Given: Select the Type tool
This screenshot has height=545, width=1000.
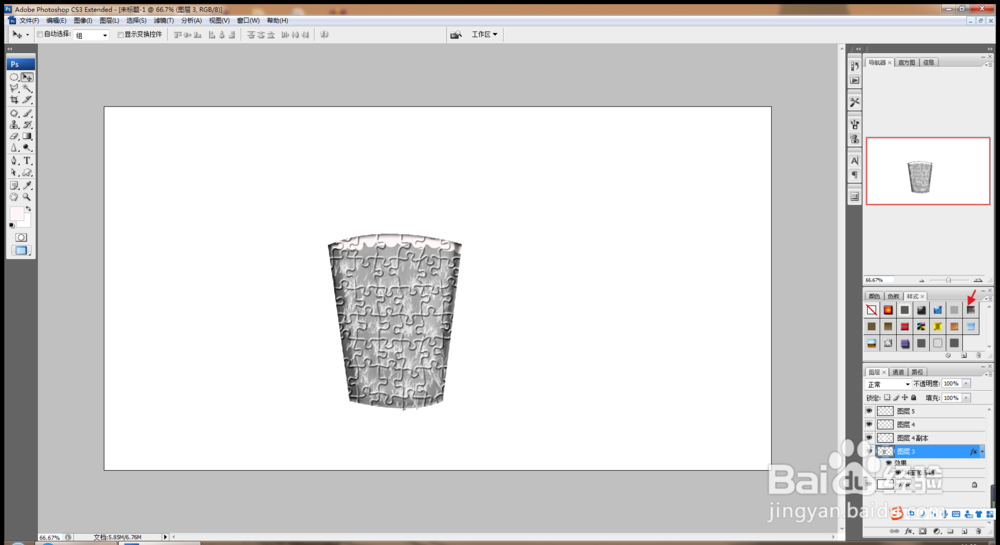Looking at the screenshot, I should [x=27, y=161].
